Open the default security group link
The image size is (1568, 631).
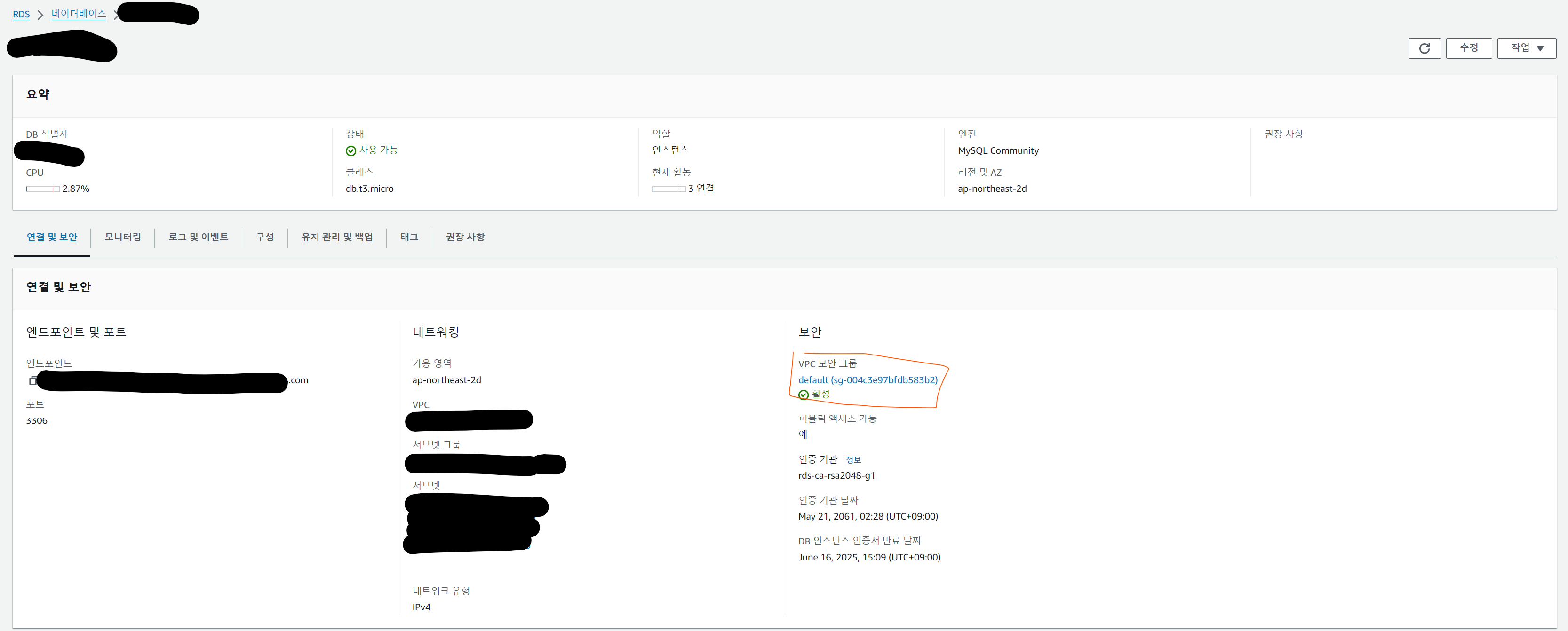coord(868,380)
